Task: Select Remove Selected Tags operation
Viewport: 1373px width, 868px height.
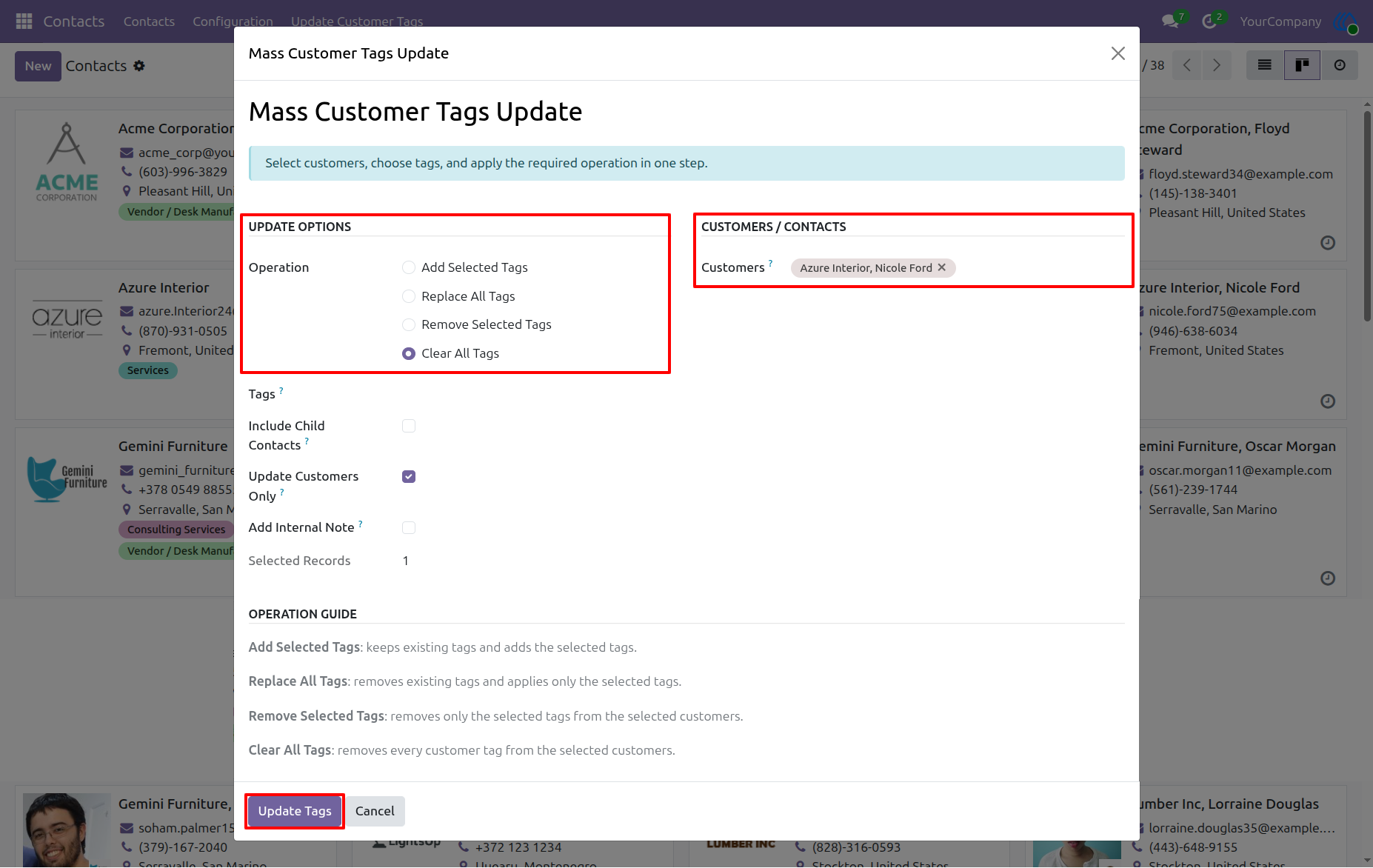Action: coord(409,324)
